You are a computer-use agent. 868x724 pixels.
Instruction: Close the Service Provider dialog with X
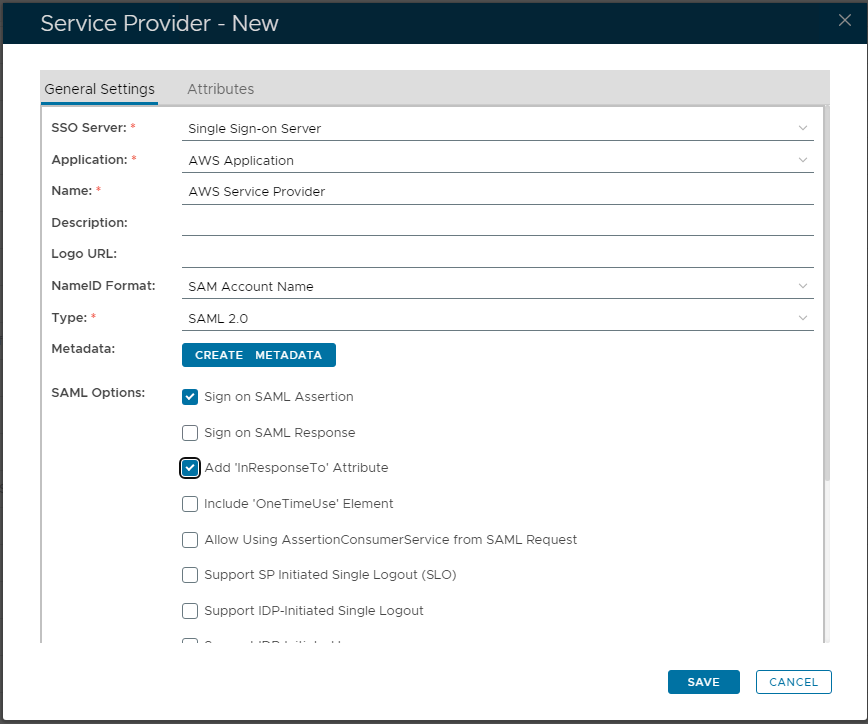(844, 21)
